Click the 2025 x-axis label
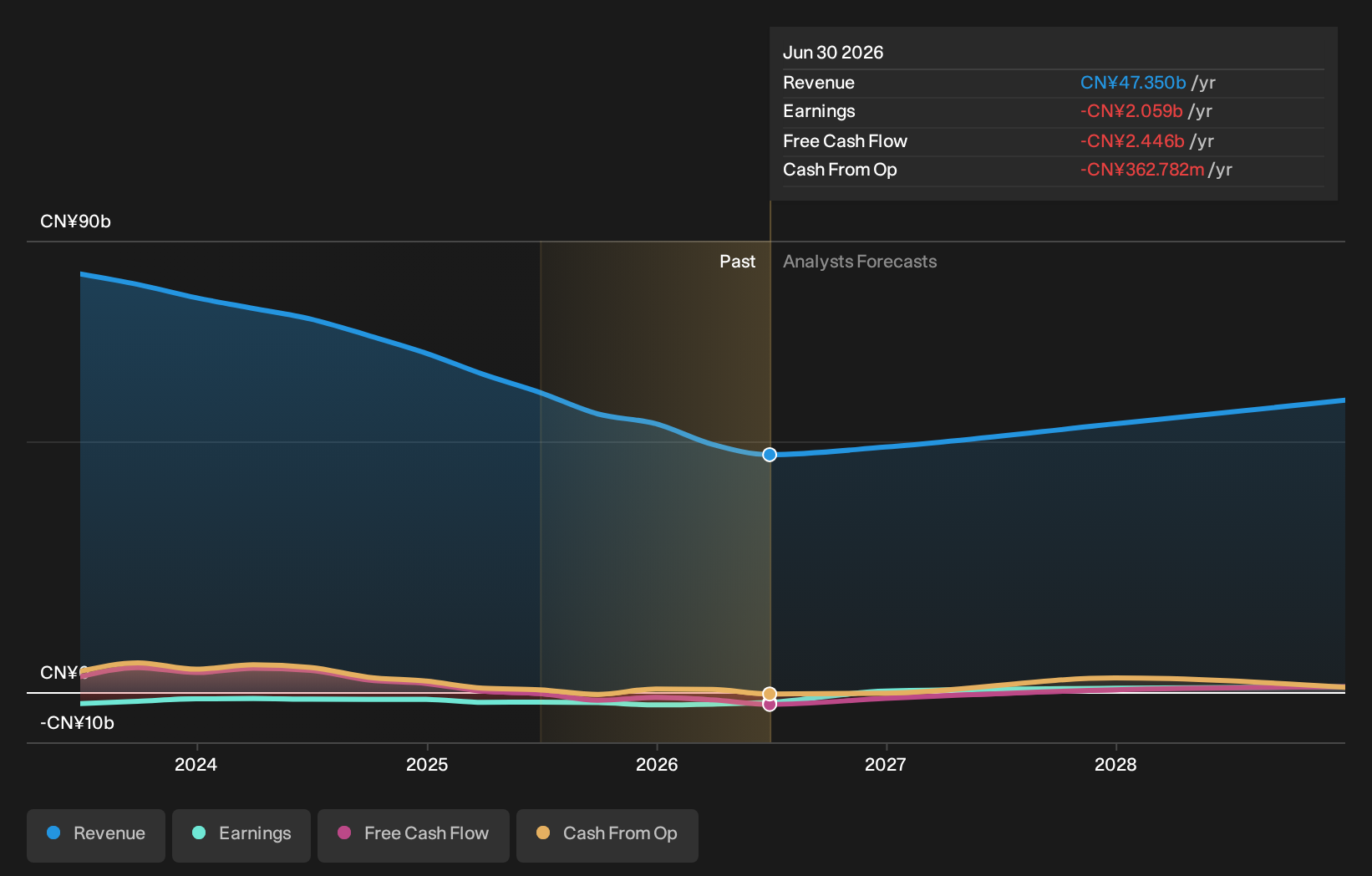Screen dimensions: 1372x876 427,764
